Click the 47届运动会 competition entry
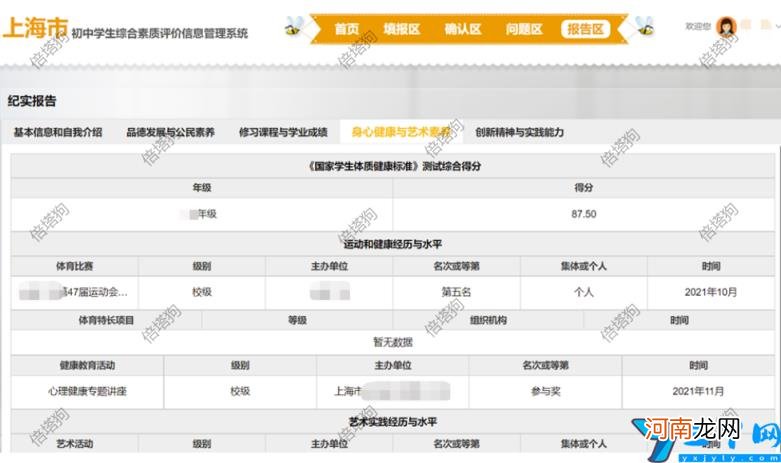The image size is (781, 463). click(x=74, y=292)
